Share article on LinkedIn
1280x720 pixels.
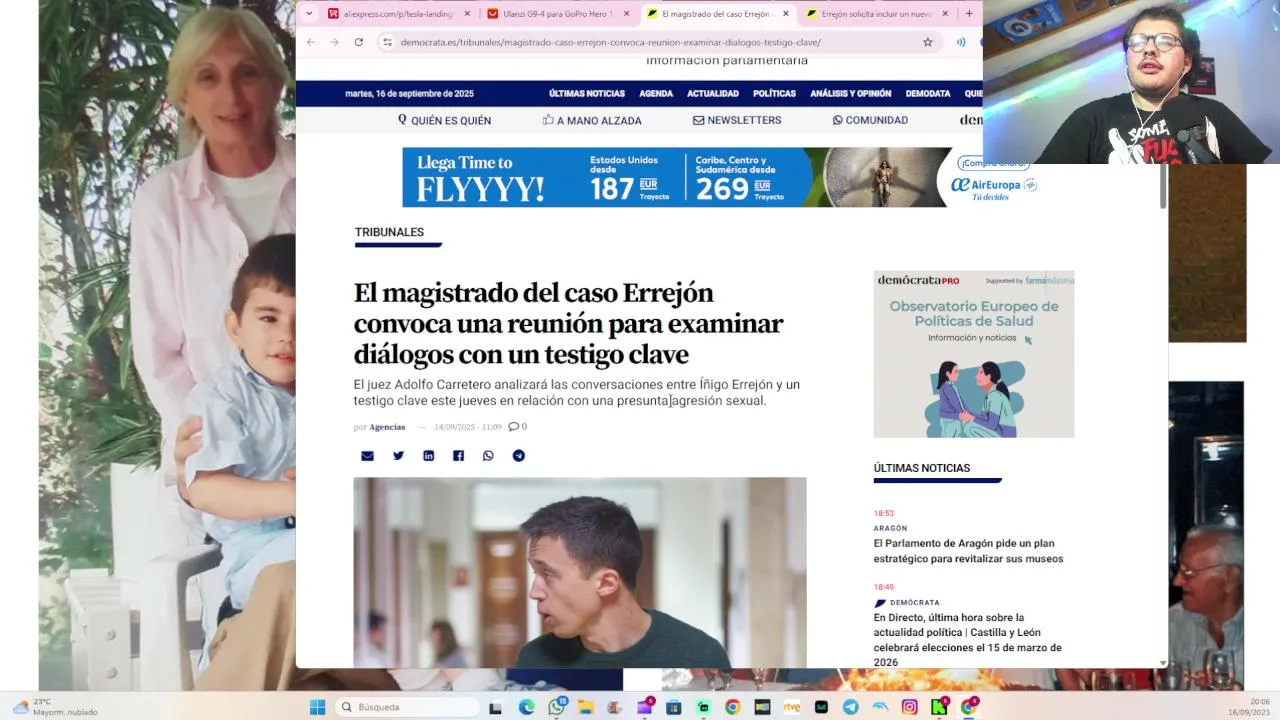(428, 456)
